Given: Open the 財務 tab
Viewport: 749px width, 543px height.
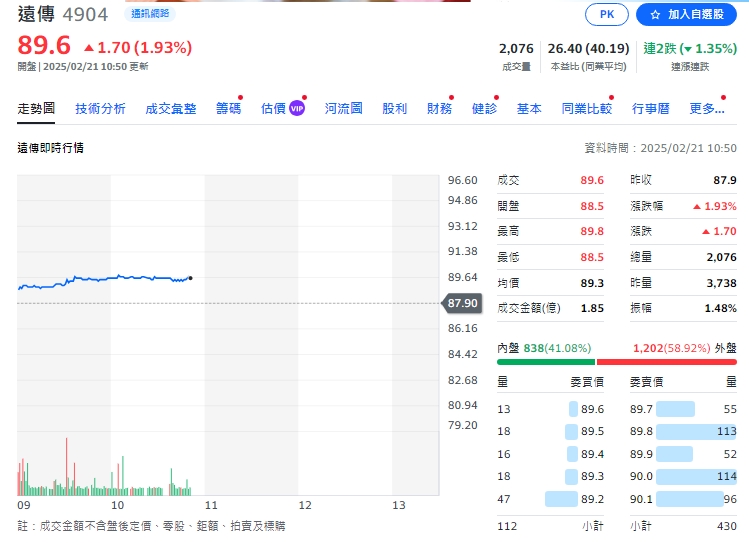Looking at the screenshot, I should click(x=439, y=108).
